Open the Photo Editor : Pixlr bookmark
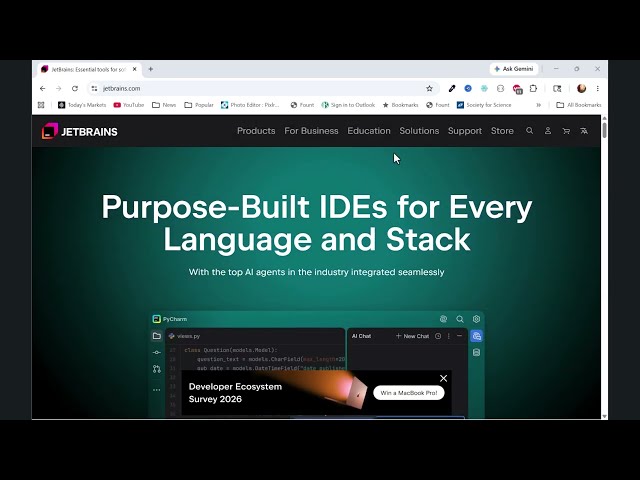 (x=250, y=105)
